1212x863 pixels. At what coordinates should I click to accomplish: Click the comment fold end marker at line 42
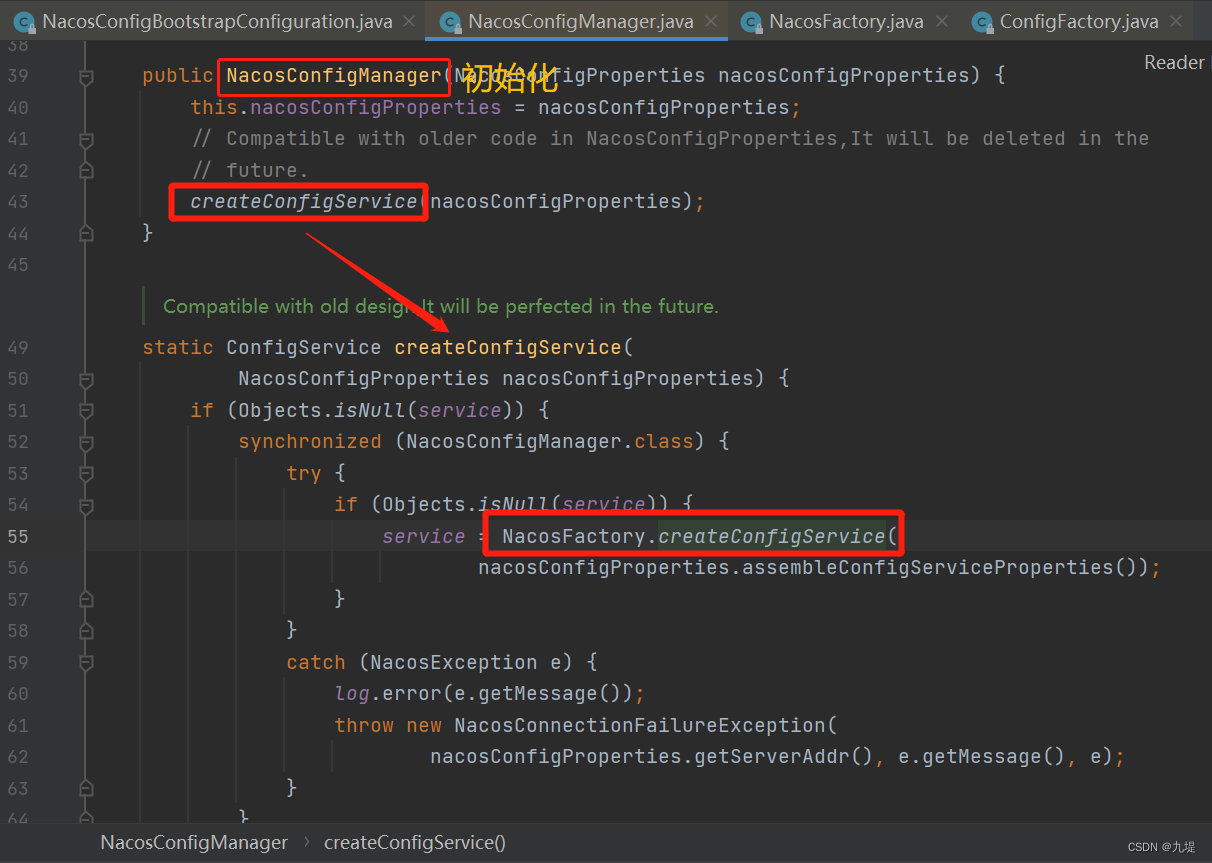[86, 170]
